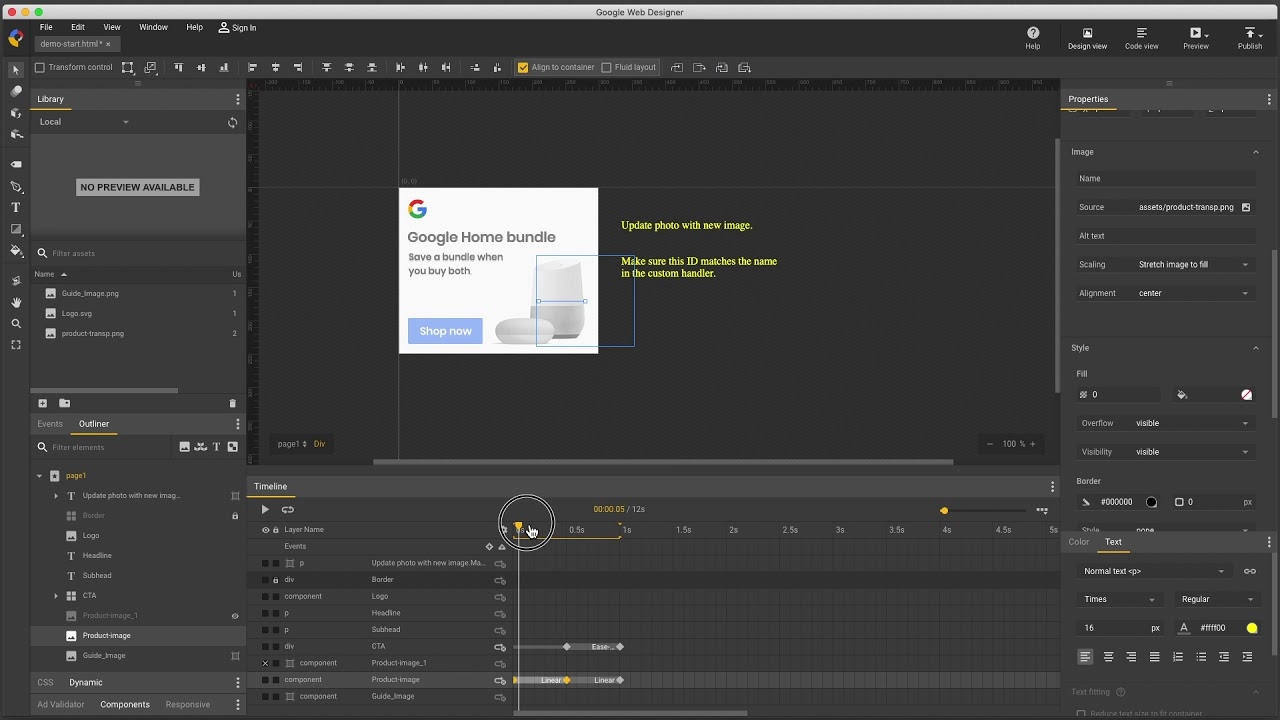Screen dimensions: 1280x720
Task: Toggle the text link icon
Action: coord(1250,571)
